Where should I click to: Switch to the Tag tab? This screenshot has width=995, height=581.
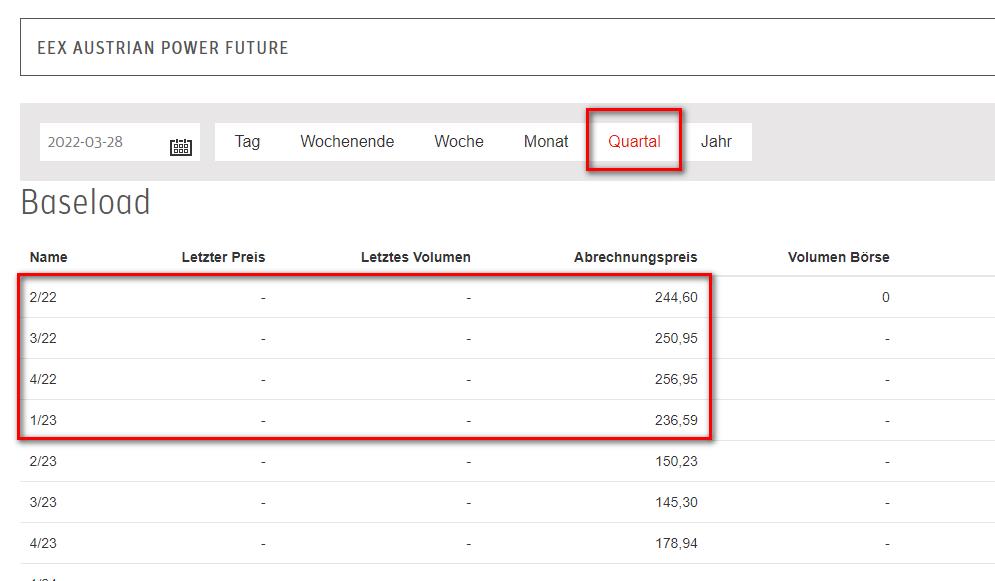click(x=247, y=141)
